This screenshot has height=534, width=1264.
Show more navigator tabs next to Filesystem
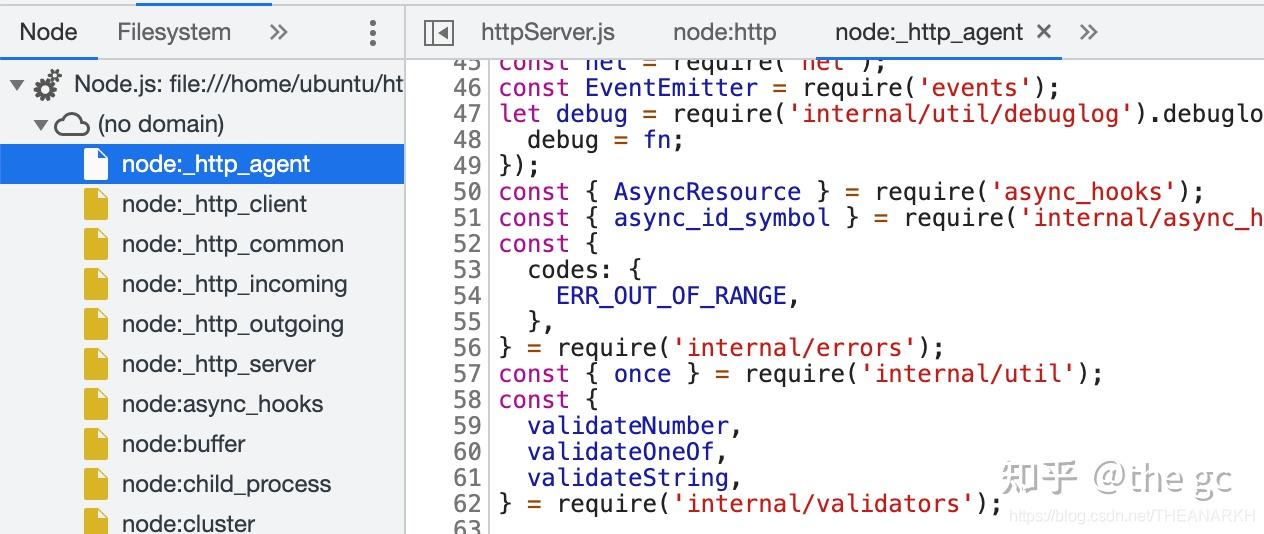pos(279,32)
